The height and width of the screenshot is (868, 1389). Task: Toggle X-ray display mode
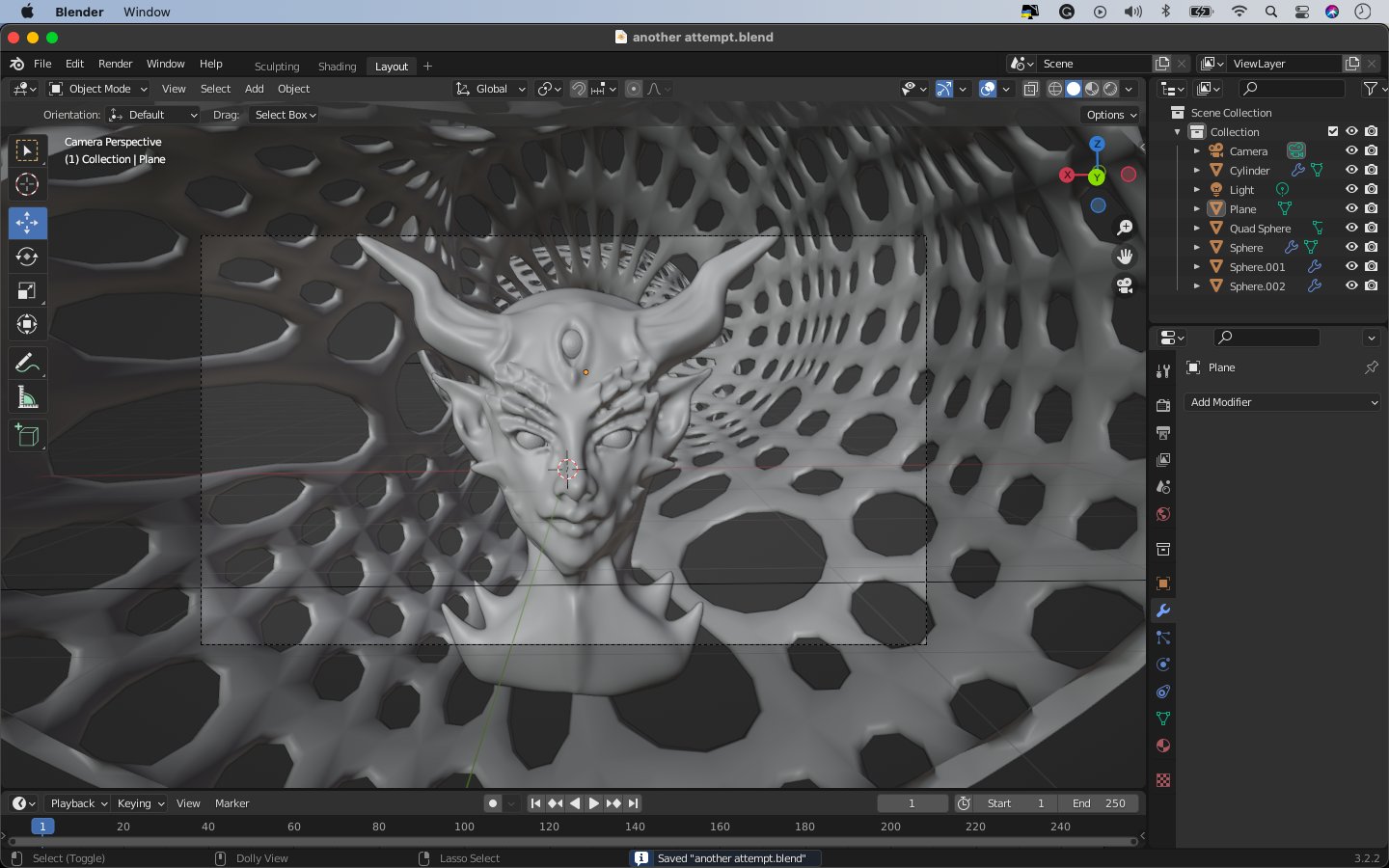tap(1030, 89)
